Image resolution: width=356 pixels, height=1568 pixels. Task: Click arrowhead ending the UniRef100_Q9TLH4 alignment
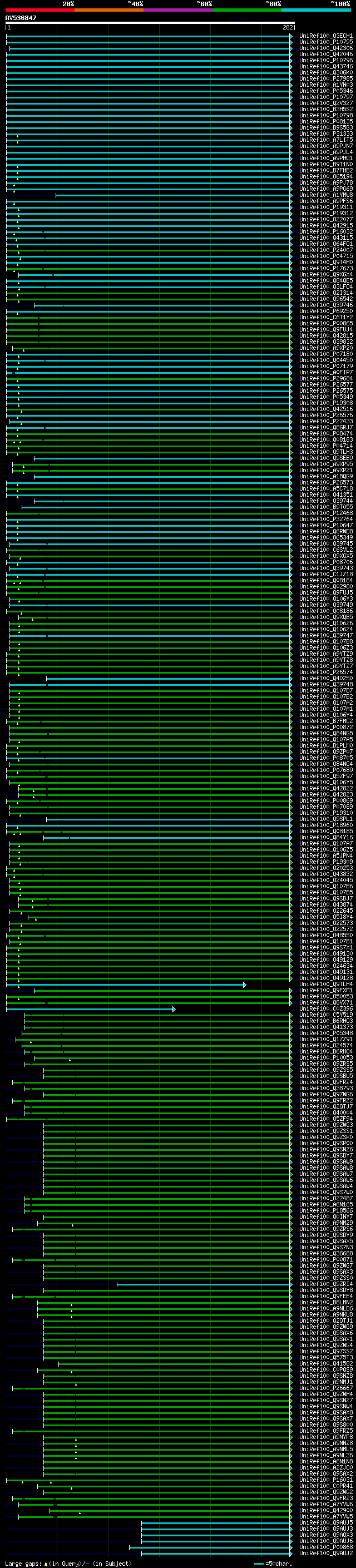point(244,985)
